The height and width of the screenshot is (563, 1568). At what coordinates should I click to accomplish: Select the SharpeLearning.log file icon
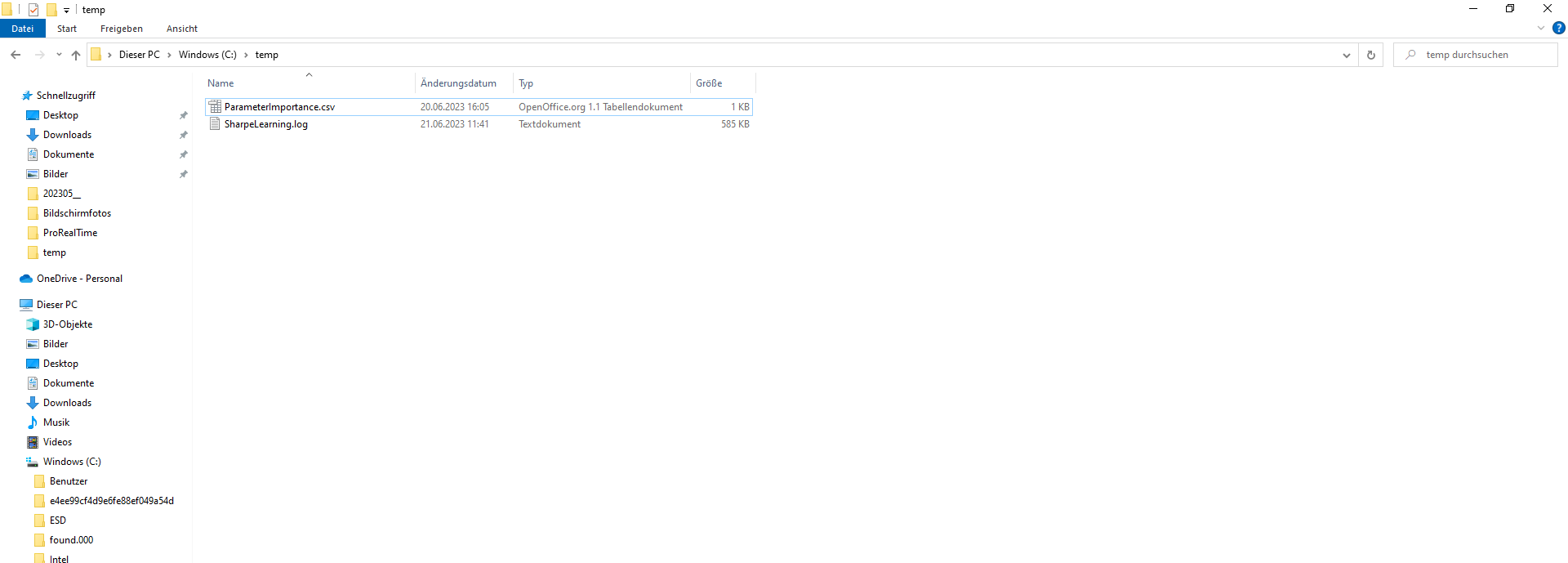215,124
